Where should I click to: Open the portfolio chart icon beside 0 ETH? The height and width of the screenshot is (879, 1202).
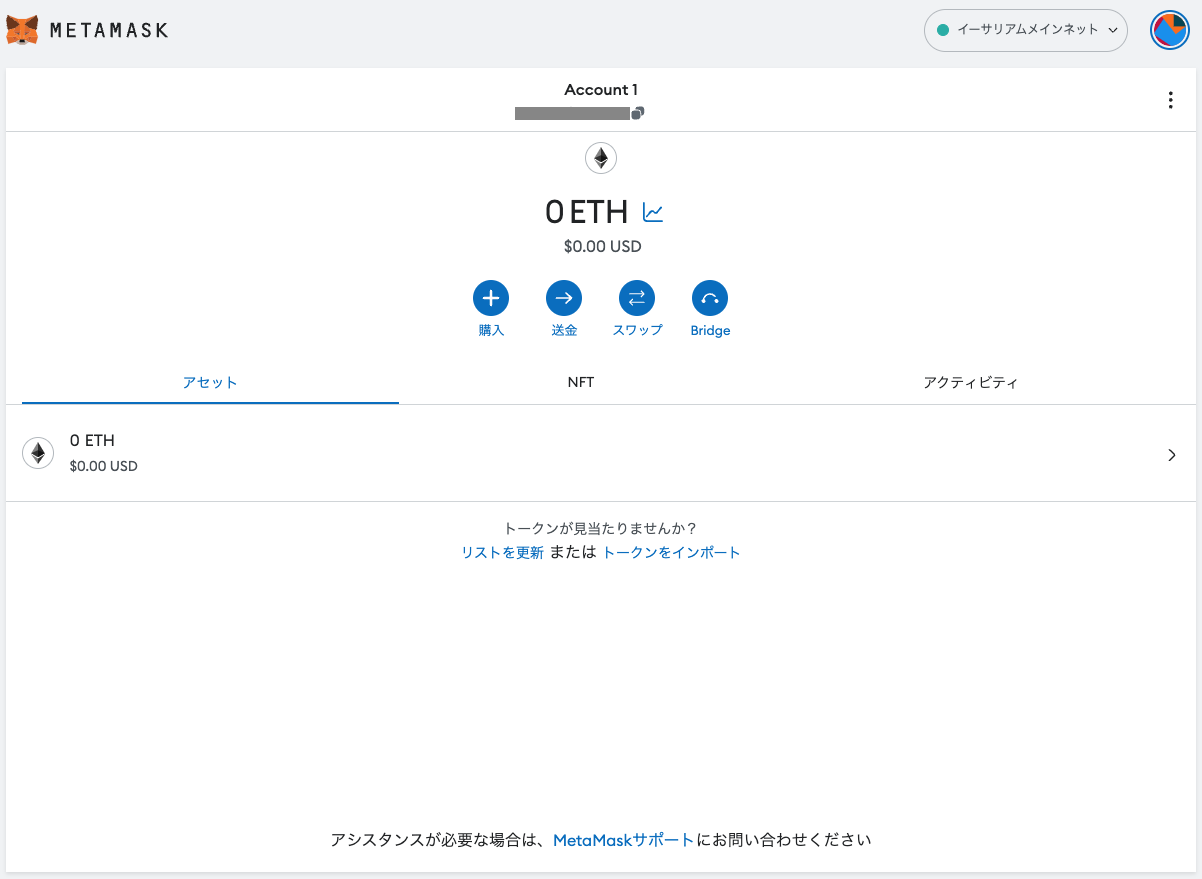[x=653, y=212]
